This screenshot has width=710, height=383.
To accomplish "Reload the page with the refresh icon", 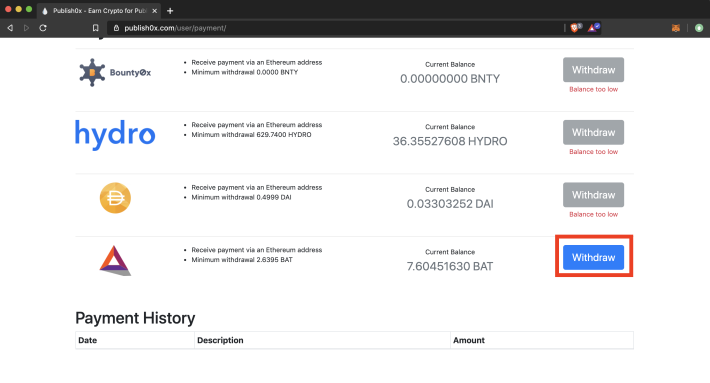I will pos(43,28).
